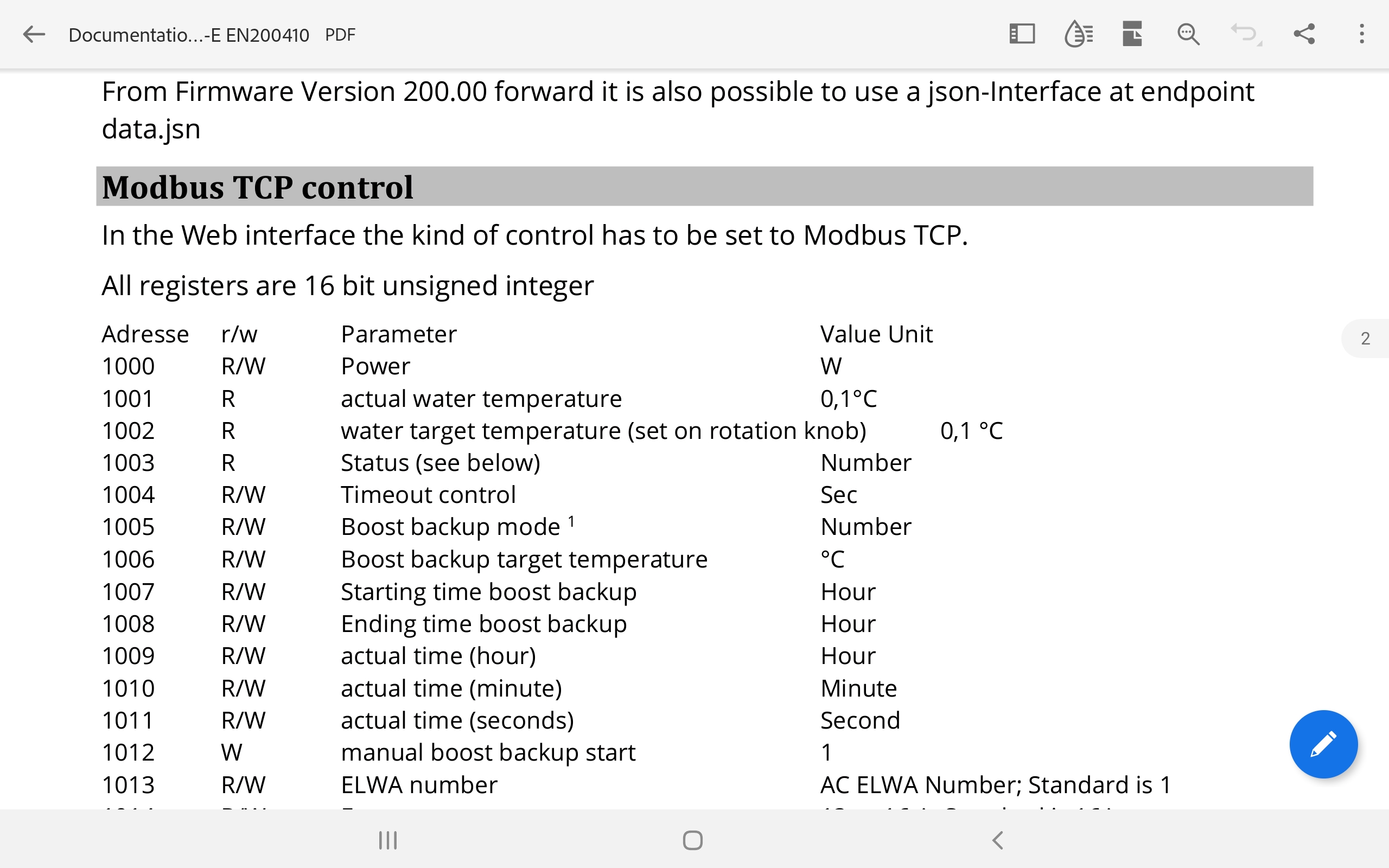Tap the undo arrow in the toolbar
This screenshot has height=868, width=1389.
coord(1244,34)
